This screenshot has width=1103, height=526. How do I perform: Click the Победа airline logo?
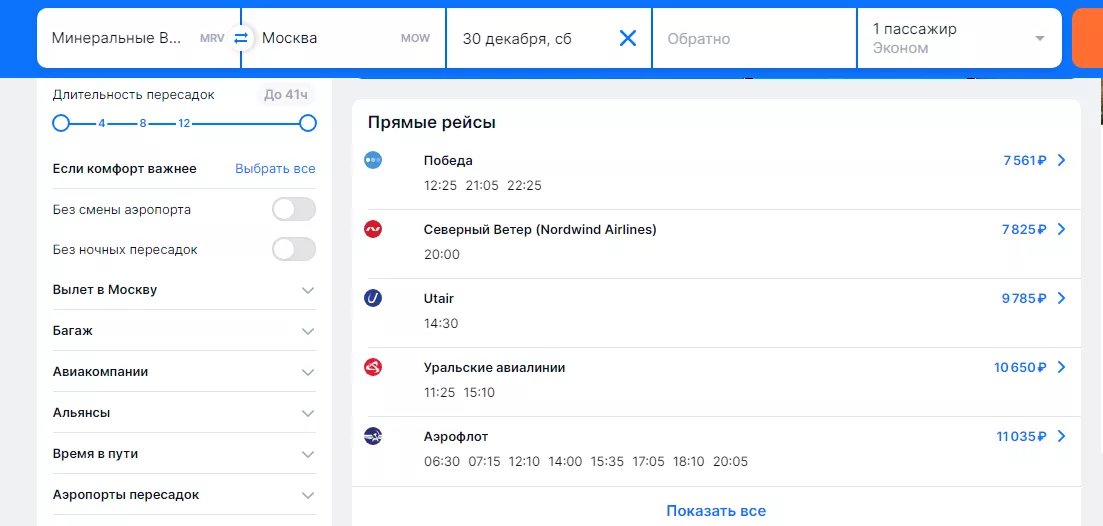(x=373, y=160)
